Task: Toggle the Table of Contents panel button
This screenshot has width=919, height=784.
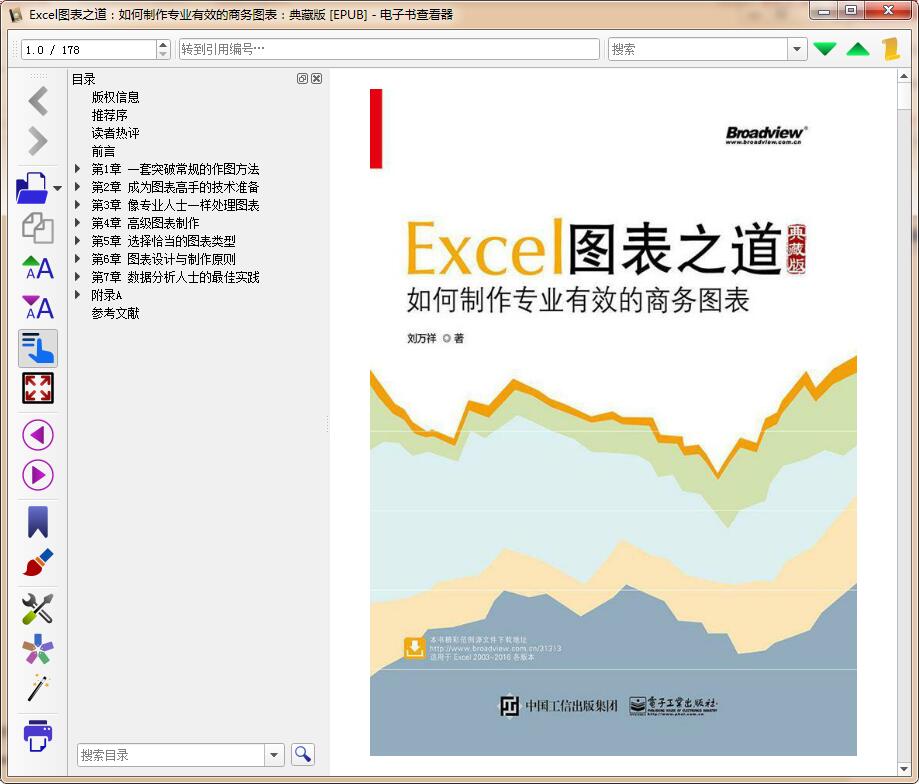Action: tap(38, 348)
